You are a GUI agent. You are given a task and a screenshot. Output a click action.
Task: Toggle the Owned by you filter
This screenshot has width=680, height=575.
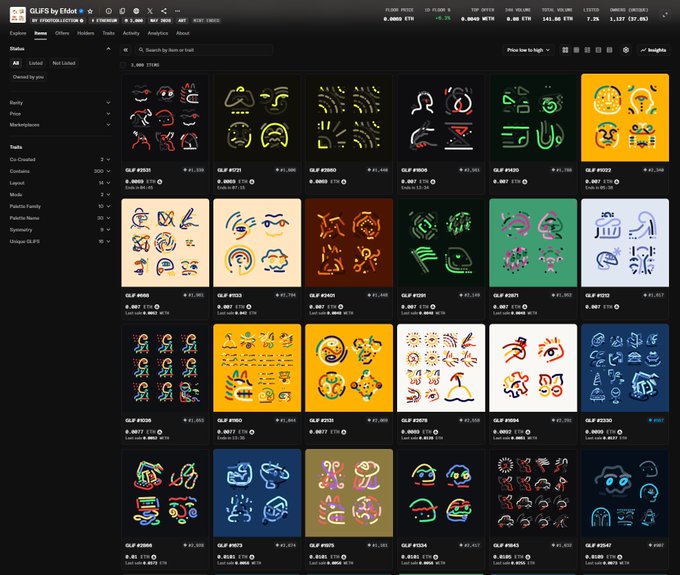[28, 77]
